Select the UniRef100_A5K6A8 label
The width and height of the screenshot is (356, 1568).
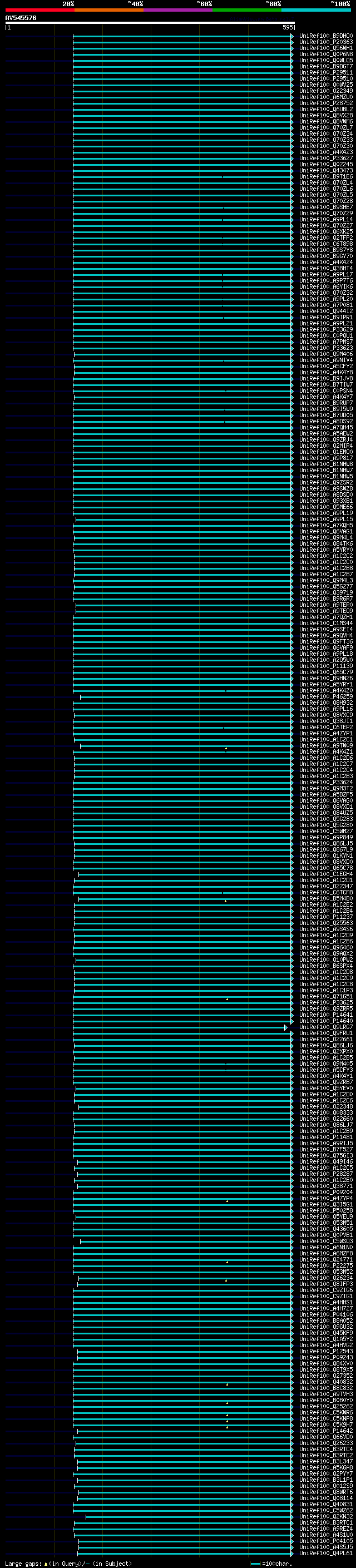[326, 1467]
